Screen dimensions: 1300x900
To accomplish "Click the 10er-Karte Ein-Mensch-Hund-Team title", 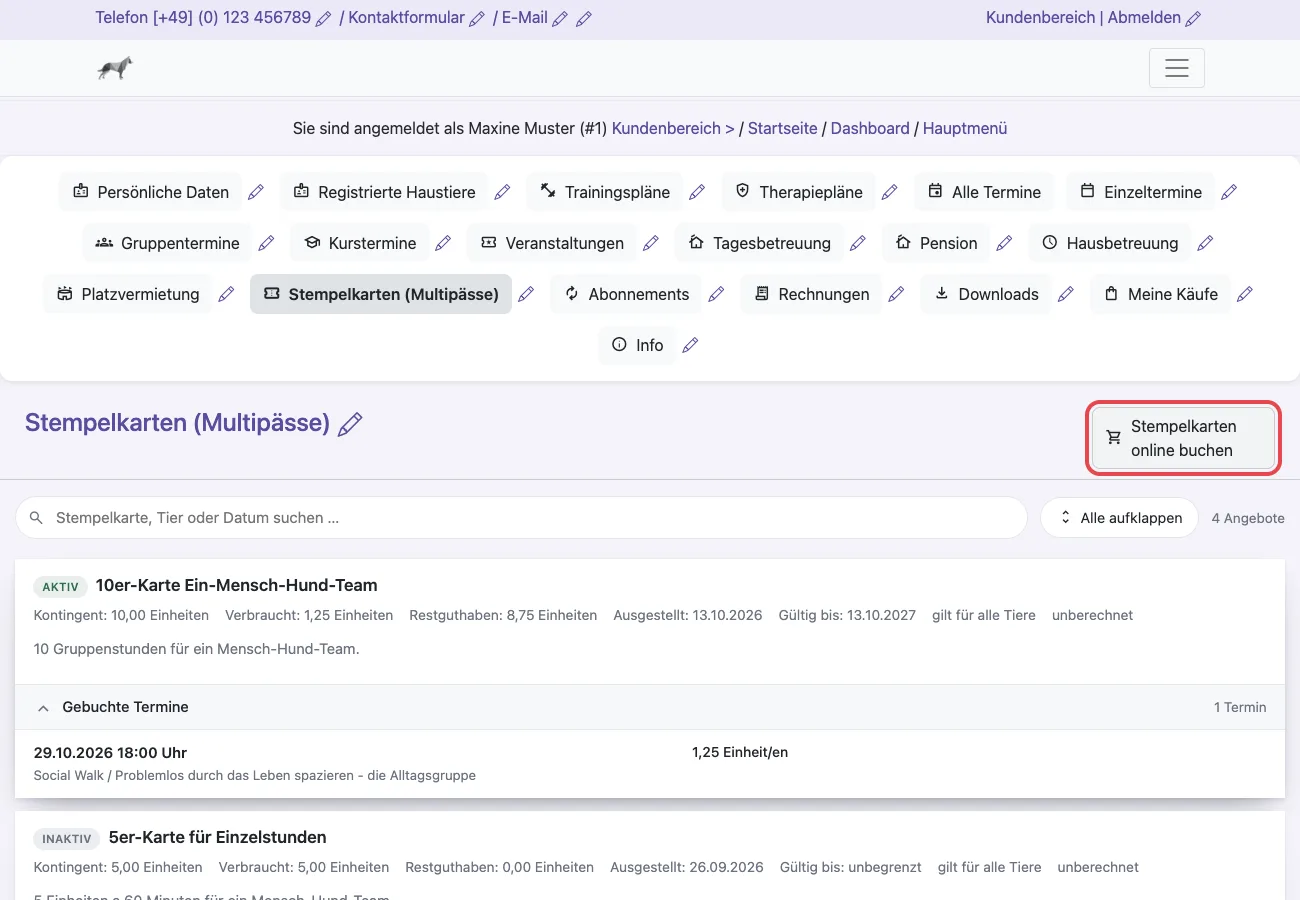I will pyautogui.click(x=237, y=585).
